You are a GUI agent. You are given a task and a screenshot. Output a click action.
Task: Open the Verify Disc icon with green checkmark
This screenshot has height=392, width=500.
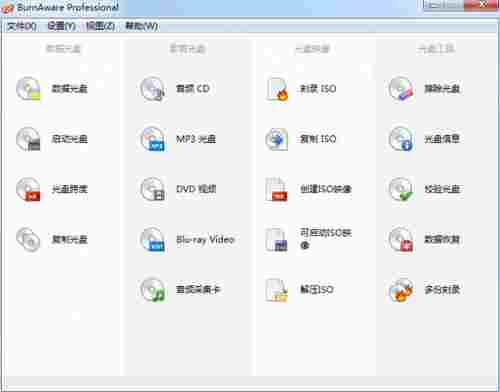pyautogui.click(x=401, y=189)
